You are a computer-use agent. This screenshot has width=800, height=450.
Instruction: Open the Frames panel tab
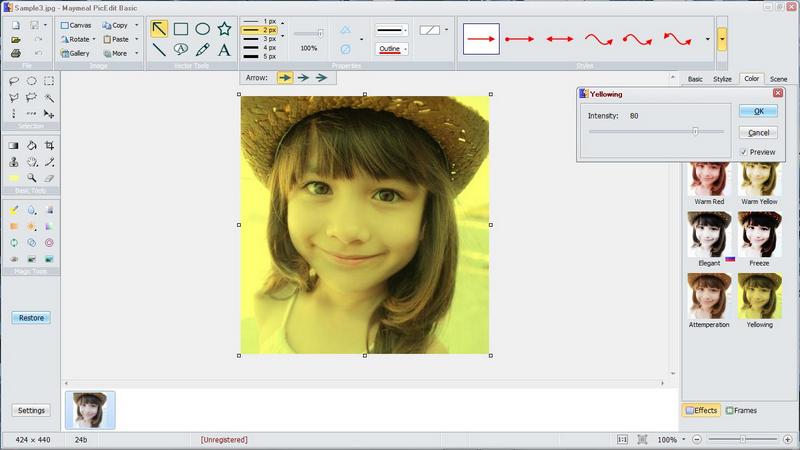(x=741, y=410)
